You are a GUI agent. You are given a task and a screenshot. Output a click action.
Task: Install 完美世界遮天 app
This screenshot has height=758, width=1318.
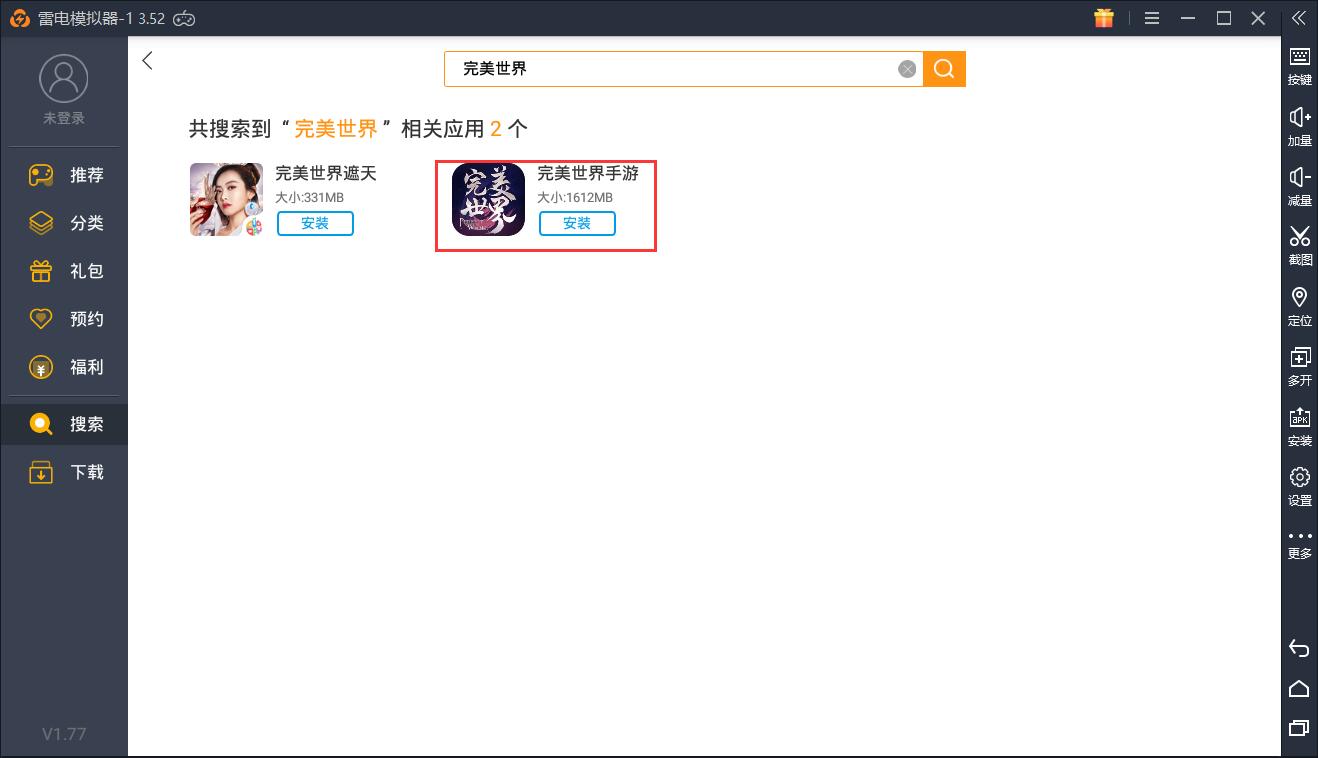coord(315,223)
